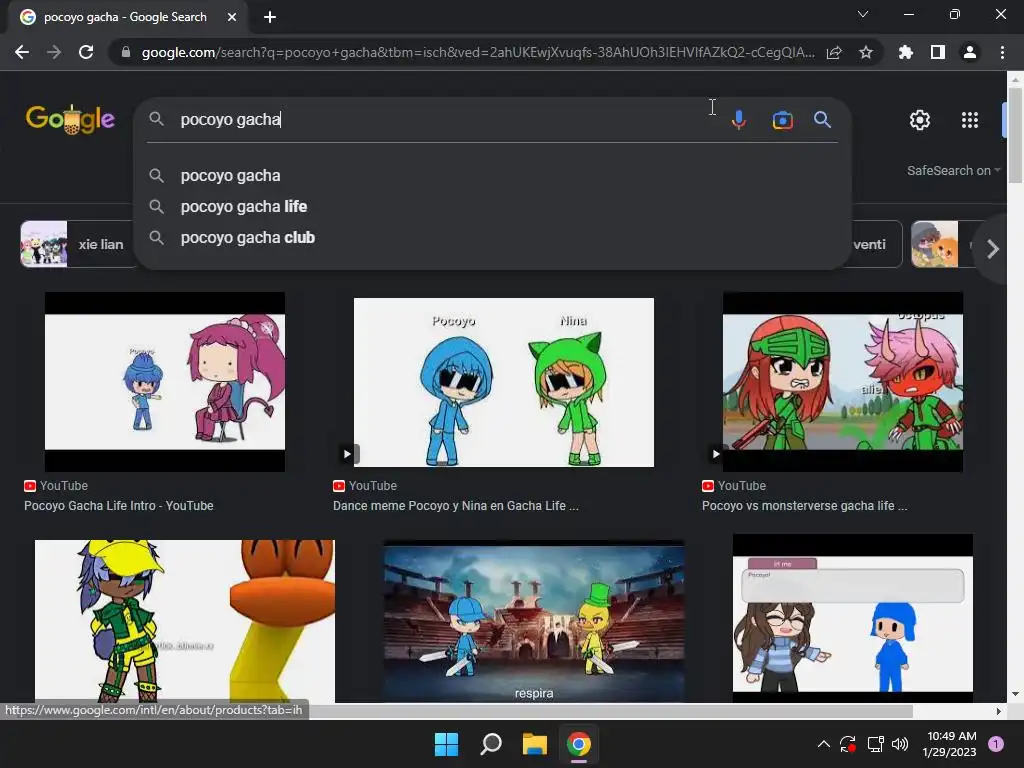Click the Chrome taskbar icon

pyautogui.click(x=579, y=744)
